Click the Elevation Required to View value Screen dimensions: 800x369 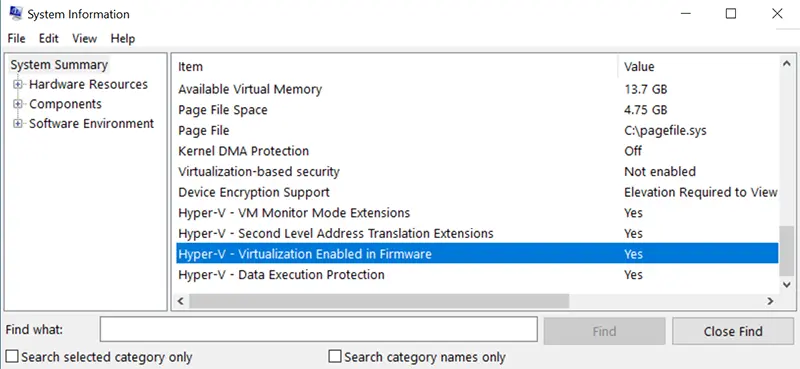[701, 192]
